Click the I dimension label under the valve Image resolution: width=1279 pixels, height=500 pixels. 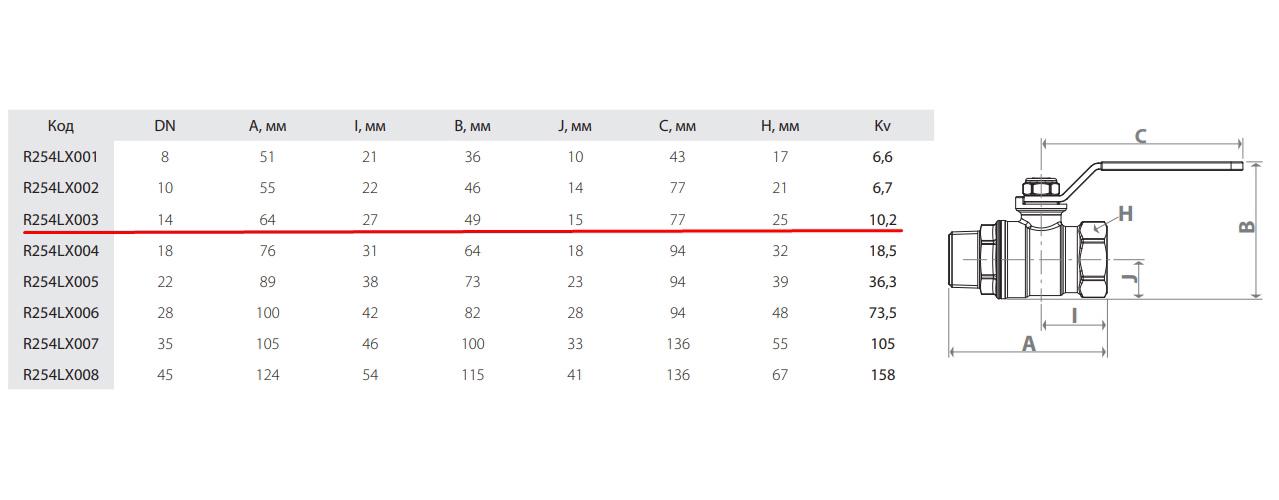(1073, 316)
